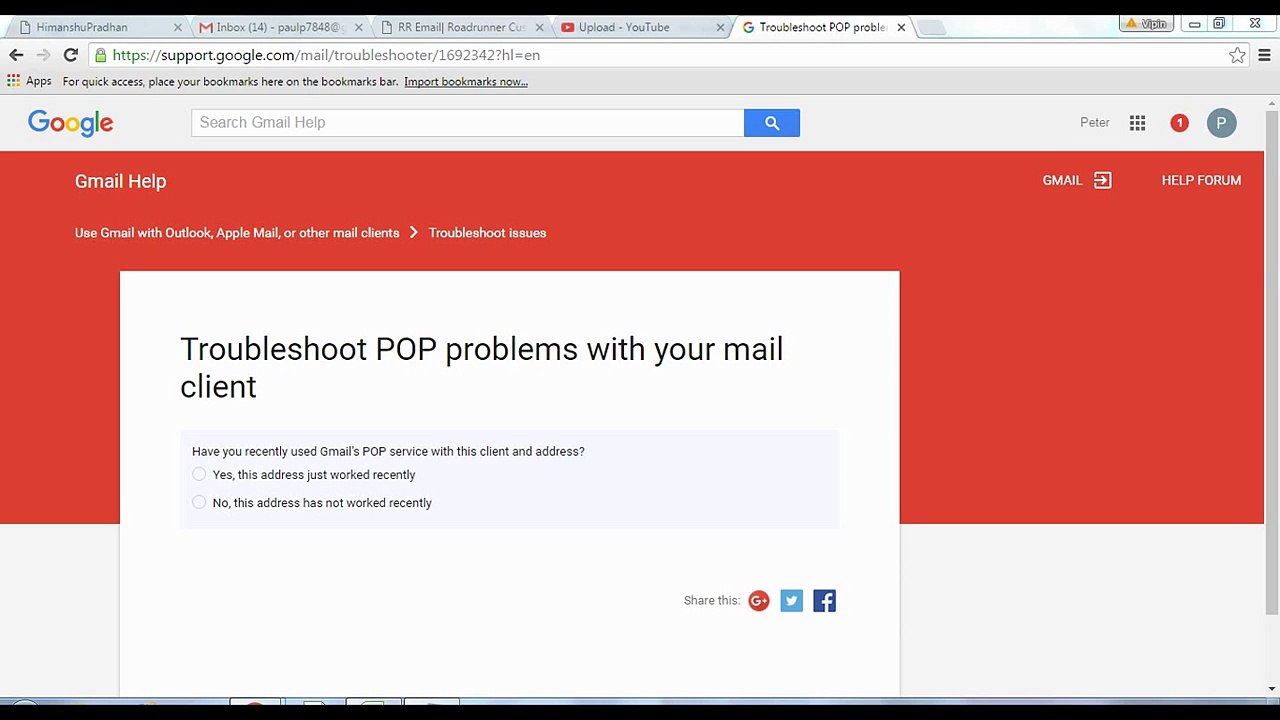Share this page on Facebook
The width and height of the screenshot is (1280, 720).
[824, 600]
